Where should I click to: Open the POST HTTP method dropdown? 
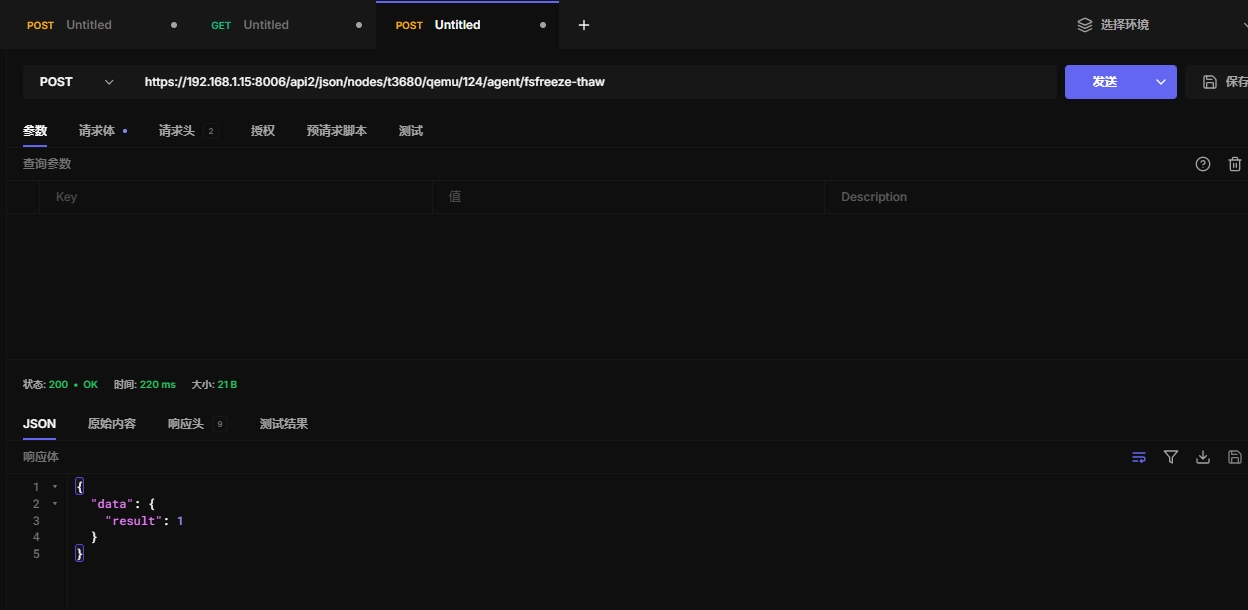click(76, 82)
